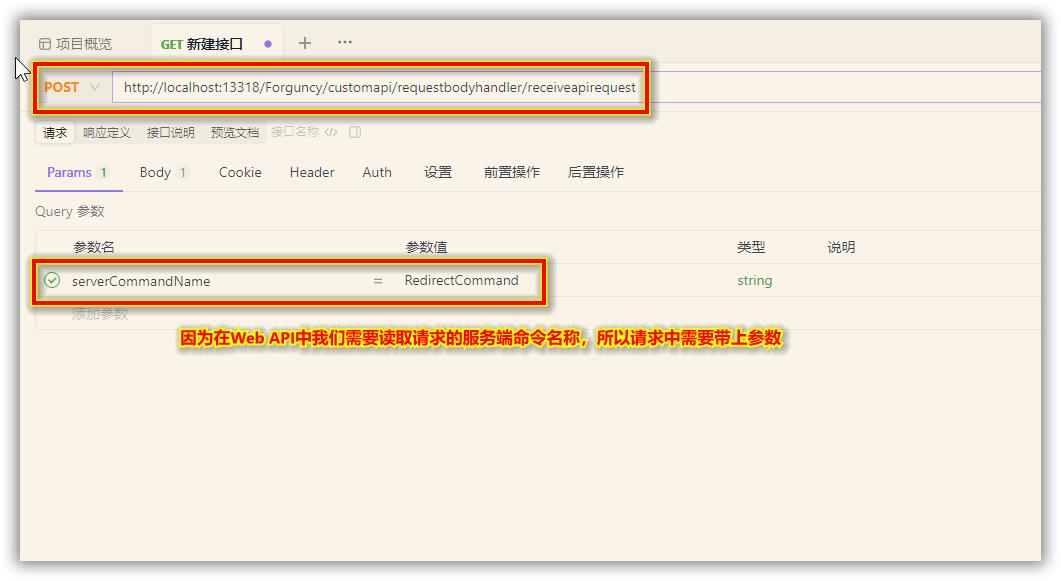1061x581 pixels.
Task: Click the 项目概览 panel icon
Action: click(44, 42)
